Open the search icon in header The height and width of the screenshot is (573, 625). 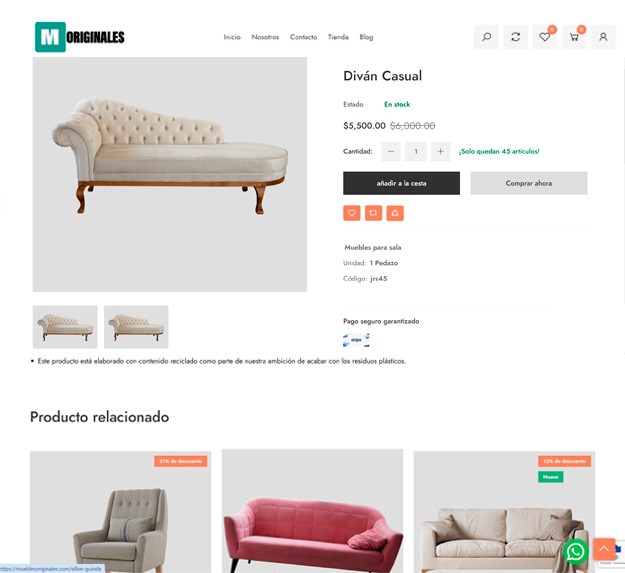(x=486, y=37)
